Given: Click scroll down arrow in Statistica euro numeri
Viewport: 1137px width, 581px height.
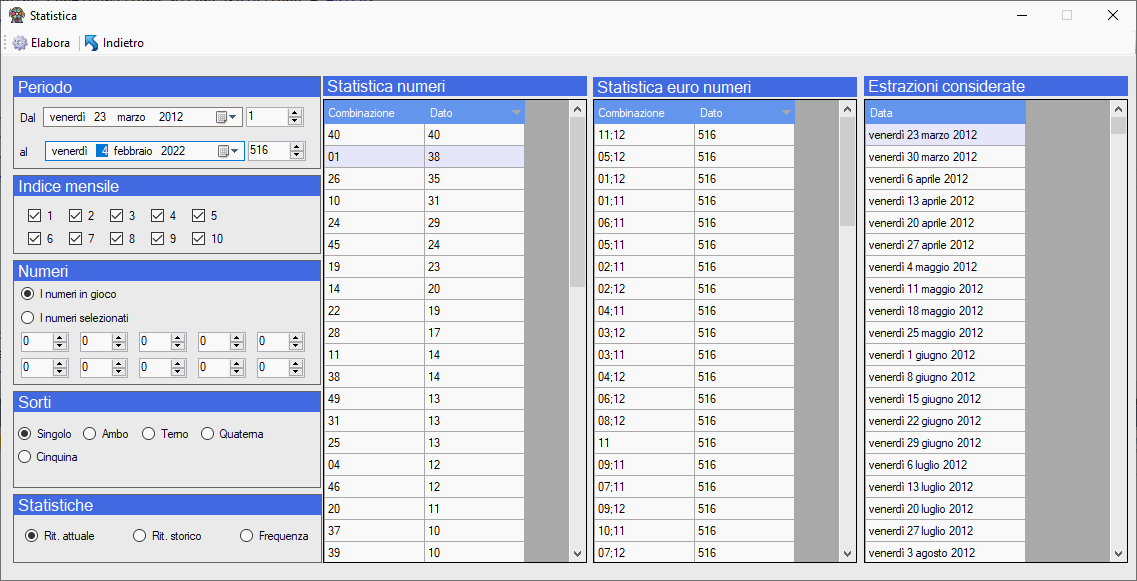Looking at the screenshot, I should tap(847, 553).
